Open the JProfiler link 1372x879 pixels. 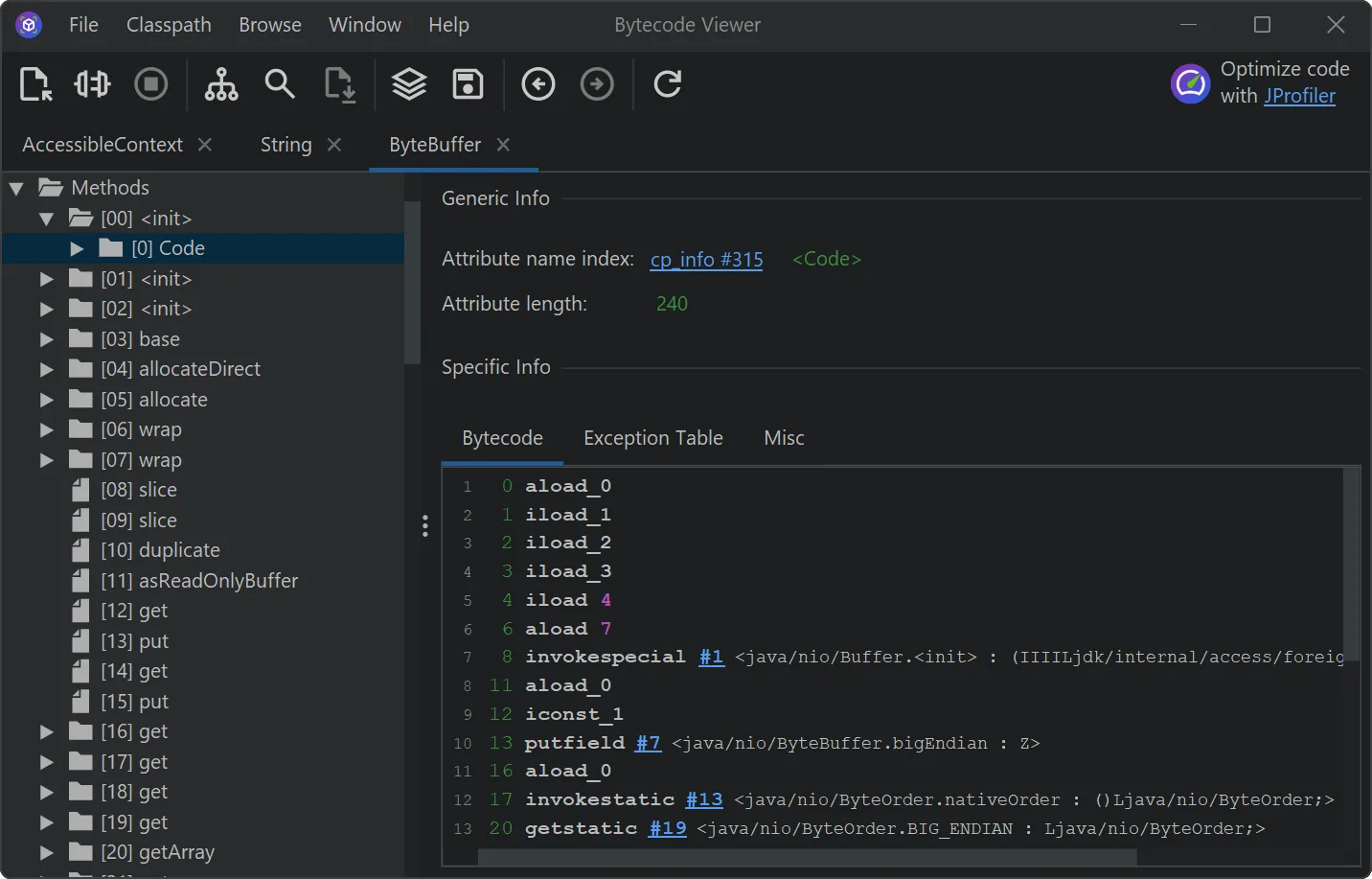click(x=1299, y=96)
